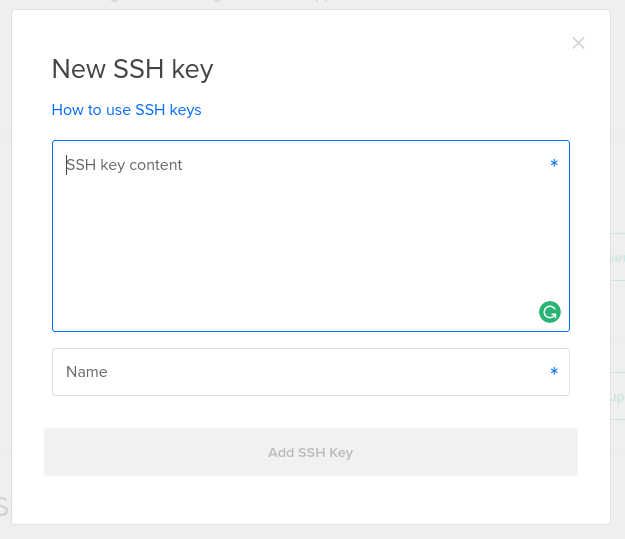Click the Name field required asterisk

click(x=554, y=372)
